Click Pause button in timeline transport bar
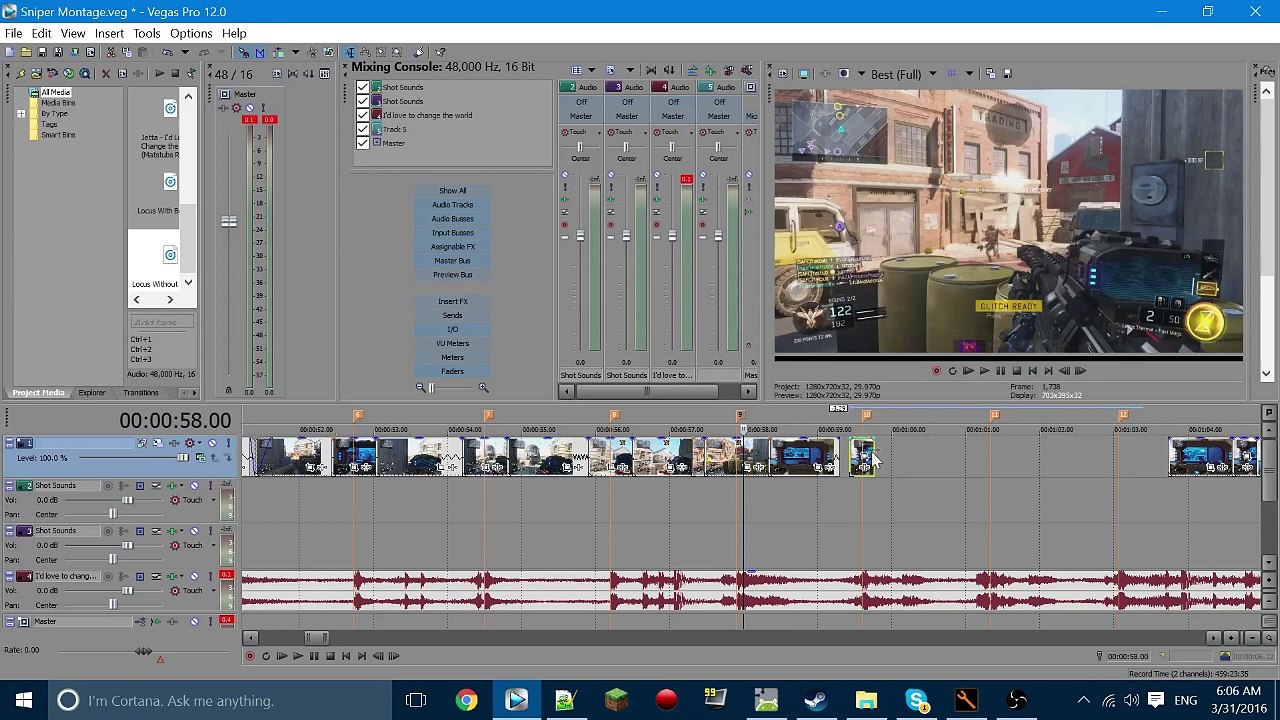1280x720 pixels. 314,656
